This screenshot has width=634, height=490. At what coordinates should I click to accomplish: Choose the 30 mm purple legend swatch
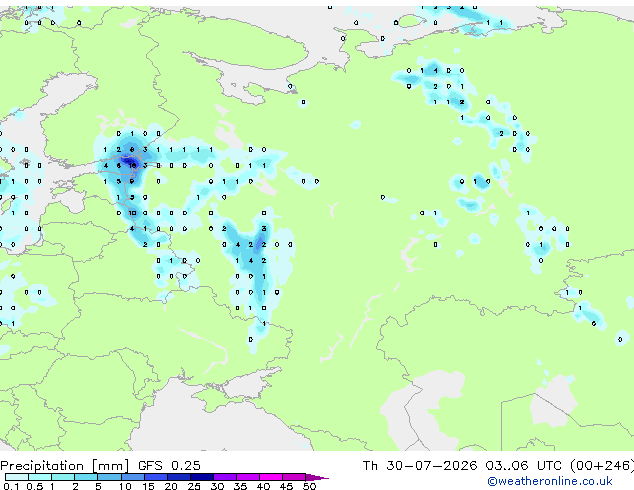tap(225, 477)
